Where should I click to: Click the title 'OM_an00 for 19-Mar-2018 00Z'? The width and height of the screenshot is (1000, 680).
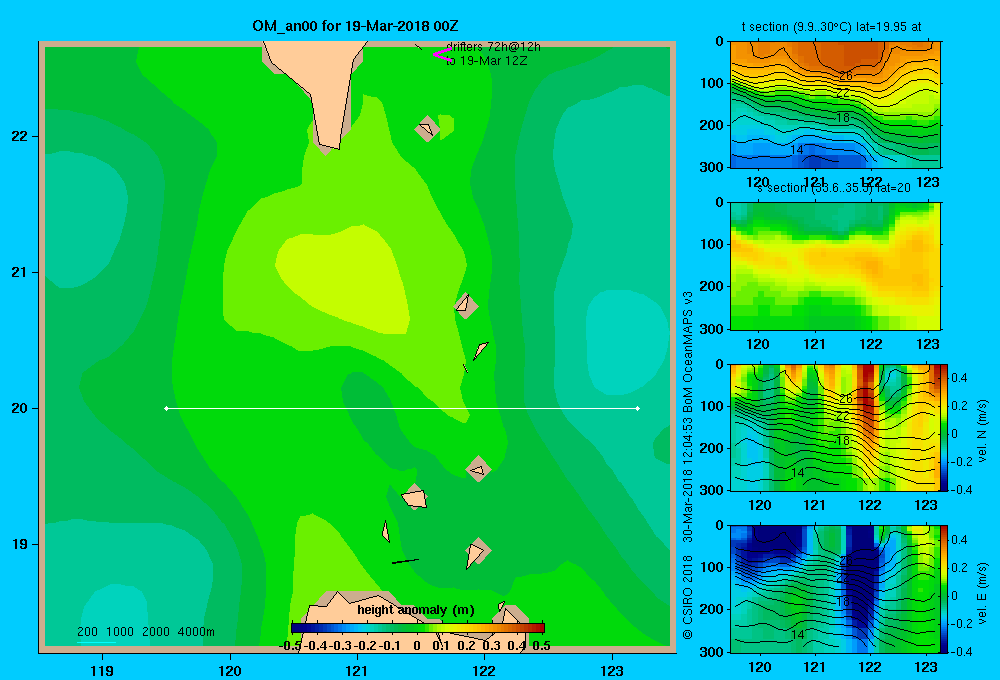355,26
